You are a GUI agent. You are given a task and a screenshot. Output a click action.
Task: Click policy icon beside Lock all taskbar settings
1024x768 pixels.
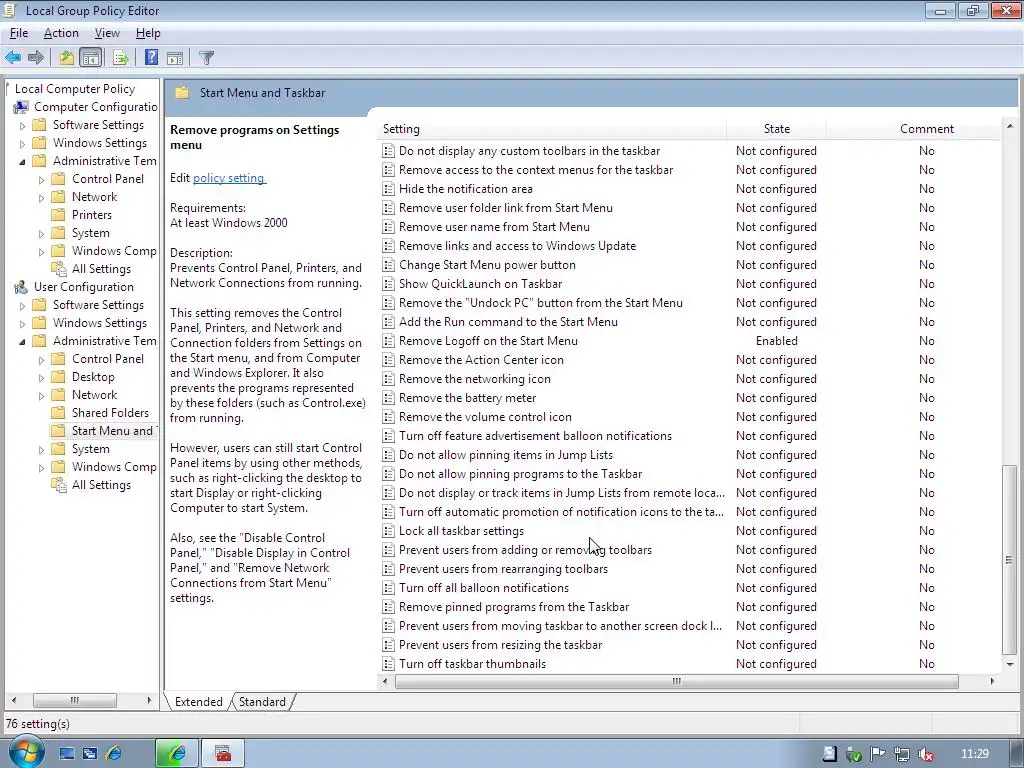(388, 531)
